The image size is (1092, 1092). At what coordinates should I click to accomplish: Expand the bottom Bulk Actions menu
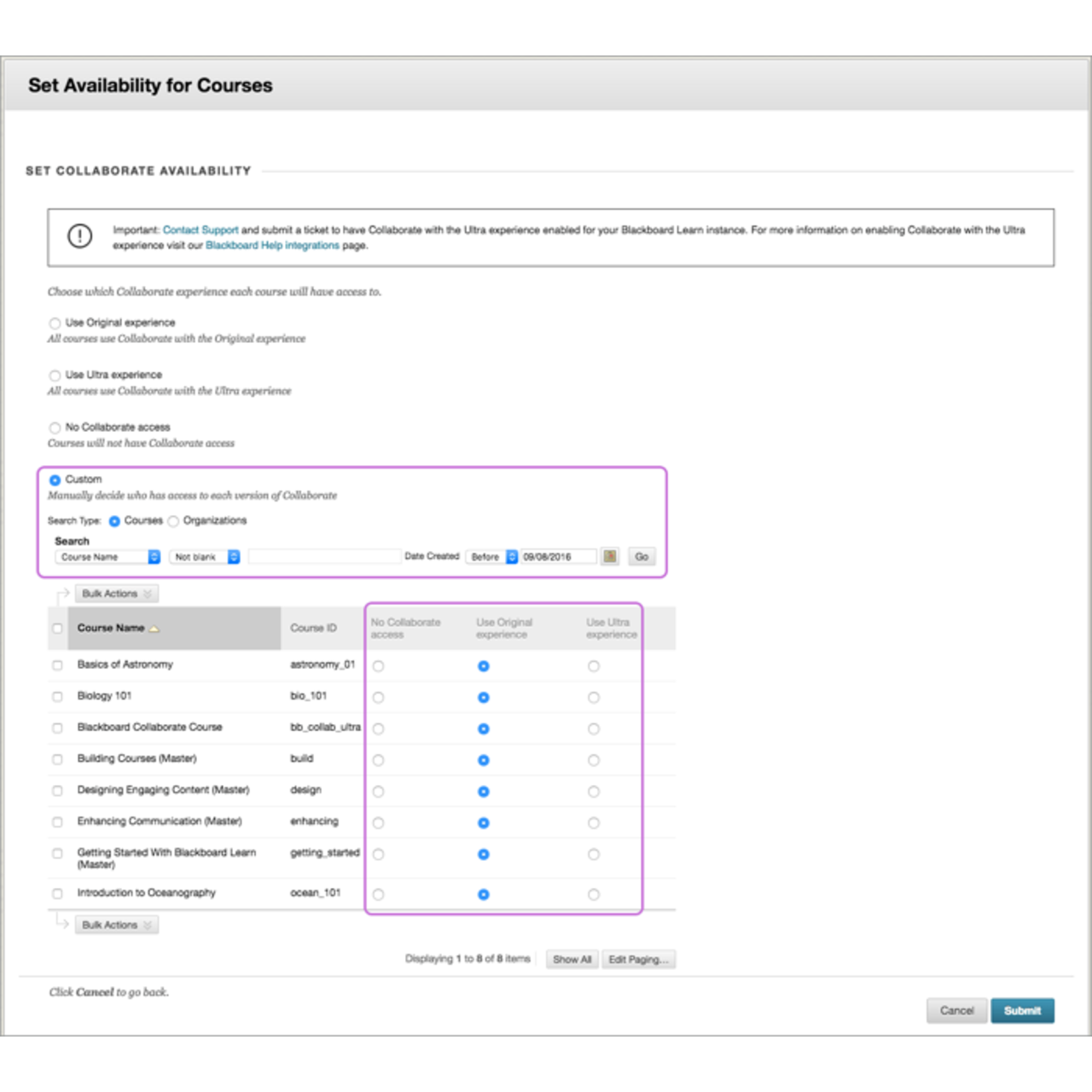(x=116, y=924)
